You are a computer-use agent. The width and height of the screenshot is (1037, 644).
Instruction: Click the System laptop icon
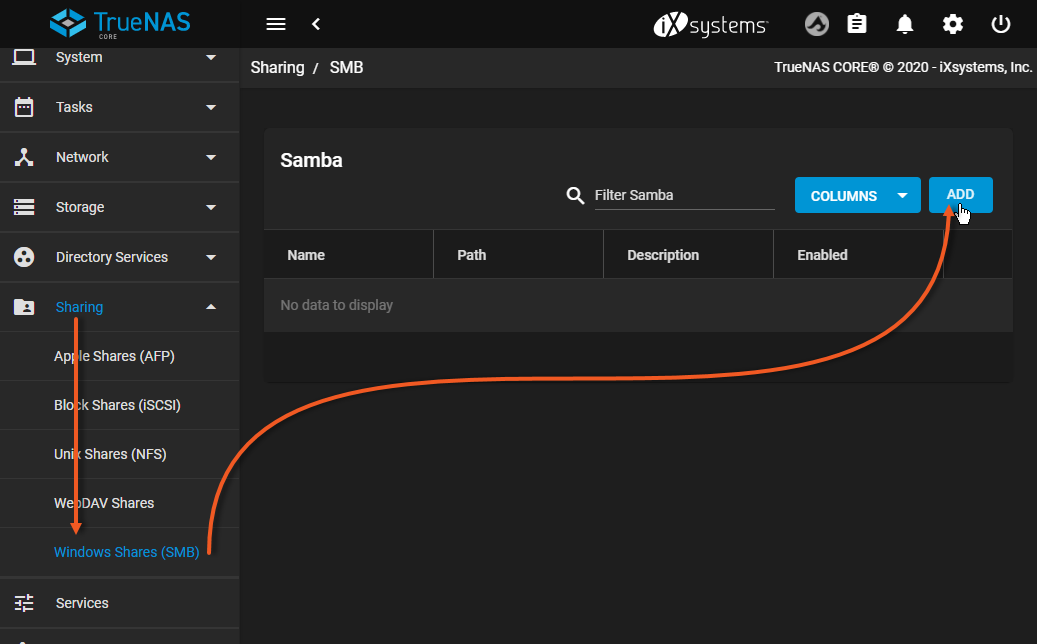click(x=24, y=58)
